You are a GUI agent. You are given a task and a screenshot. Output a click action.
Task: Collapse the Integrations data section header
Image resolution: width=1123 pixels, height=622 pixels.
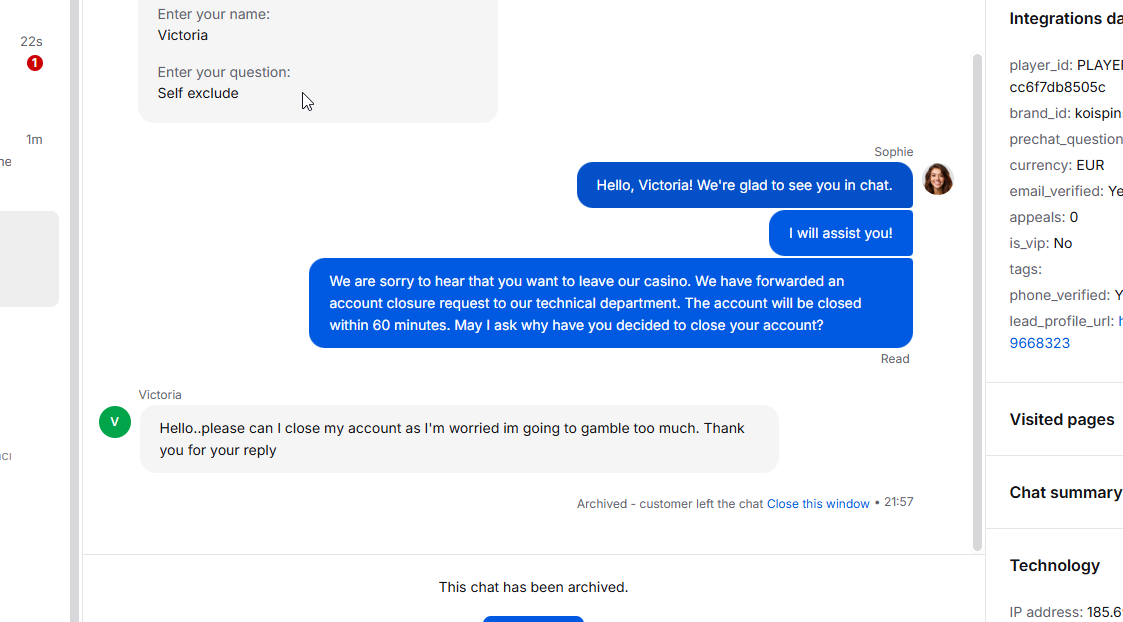[1066, 18]
